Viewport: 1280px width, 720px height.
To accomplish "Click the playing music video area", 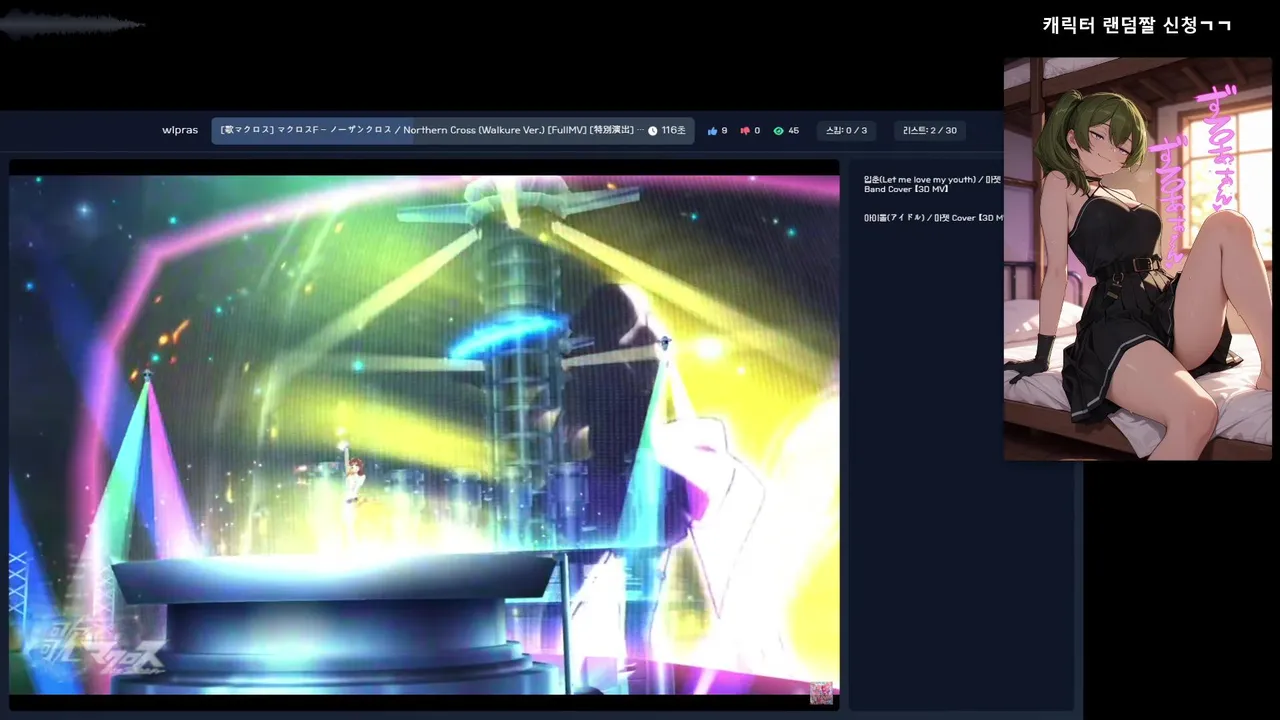I will point(424,435).
